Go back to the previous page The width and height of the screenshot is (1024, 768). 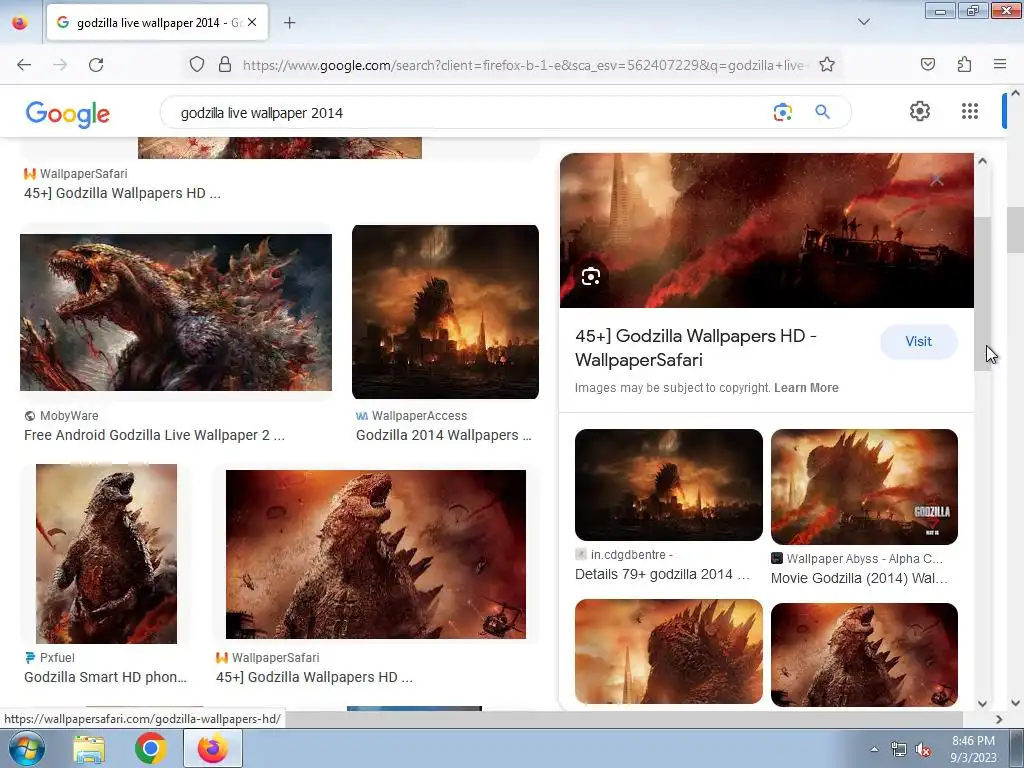click(24, 65)
